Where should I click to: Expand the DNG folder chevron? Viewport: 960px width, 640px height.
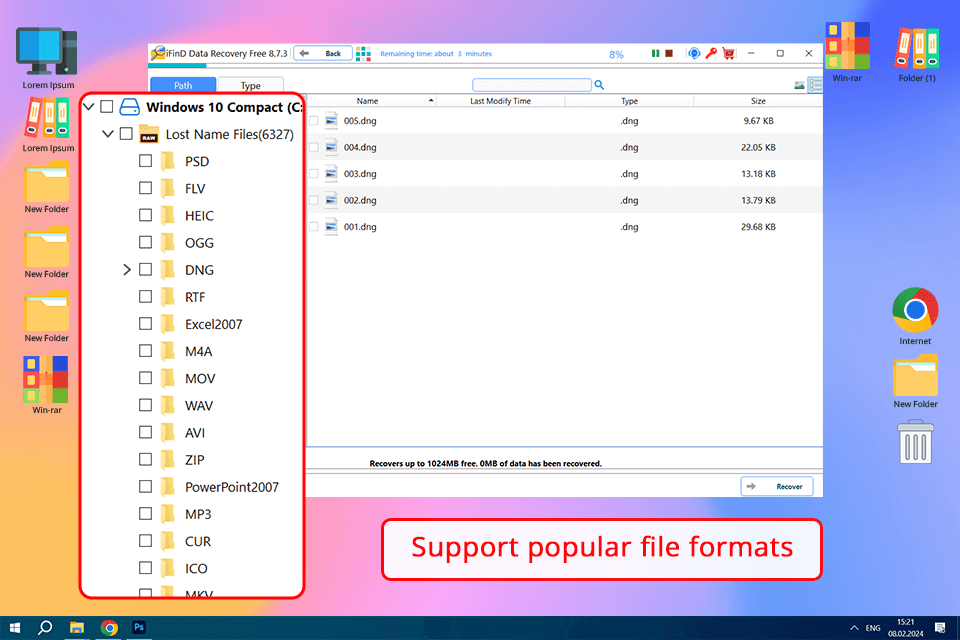(x=127, y=269)
